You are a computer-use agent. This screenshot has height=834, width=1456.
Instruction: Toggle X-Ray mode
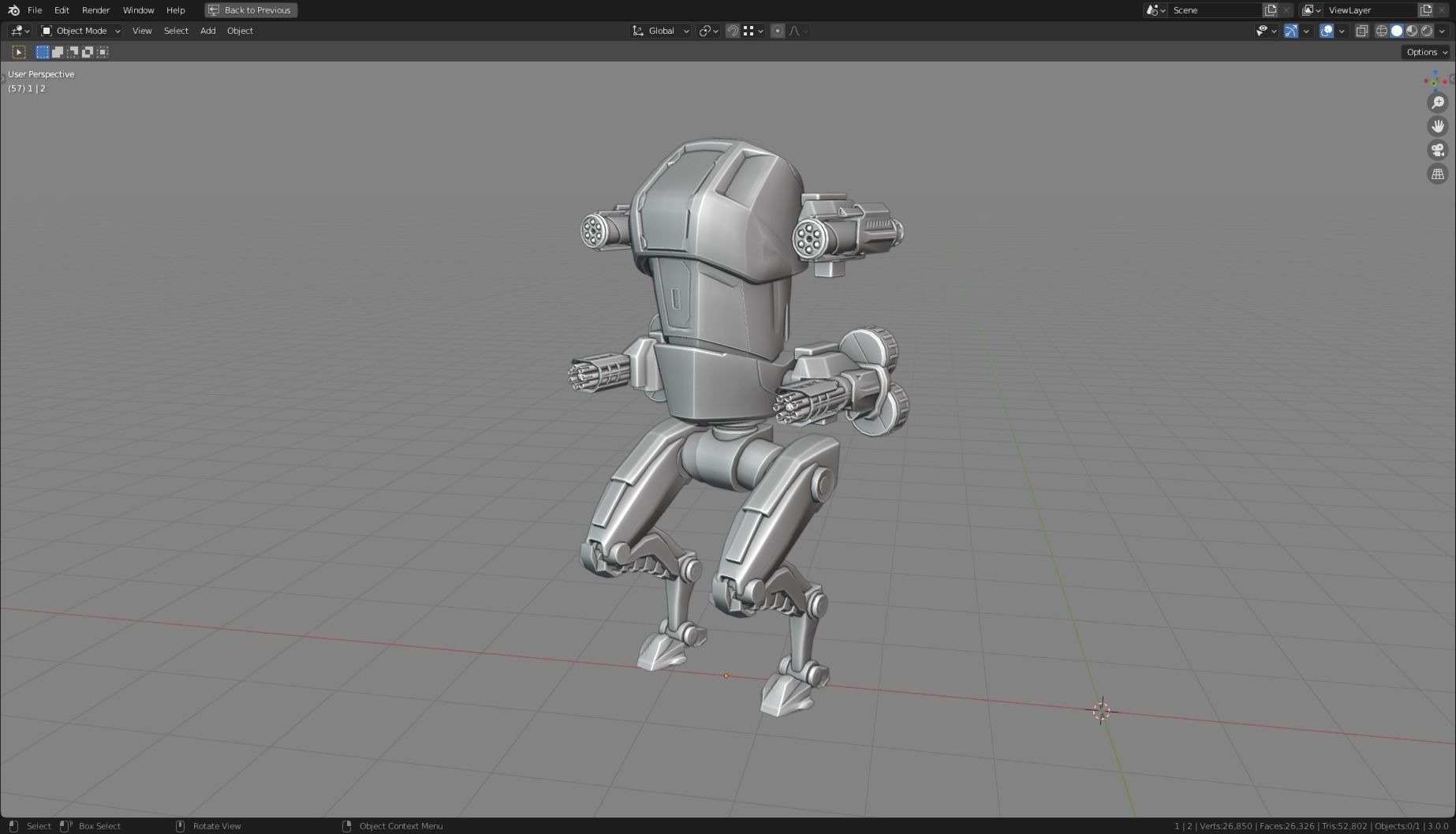[1362, 31]
